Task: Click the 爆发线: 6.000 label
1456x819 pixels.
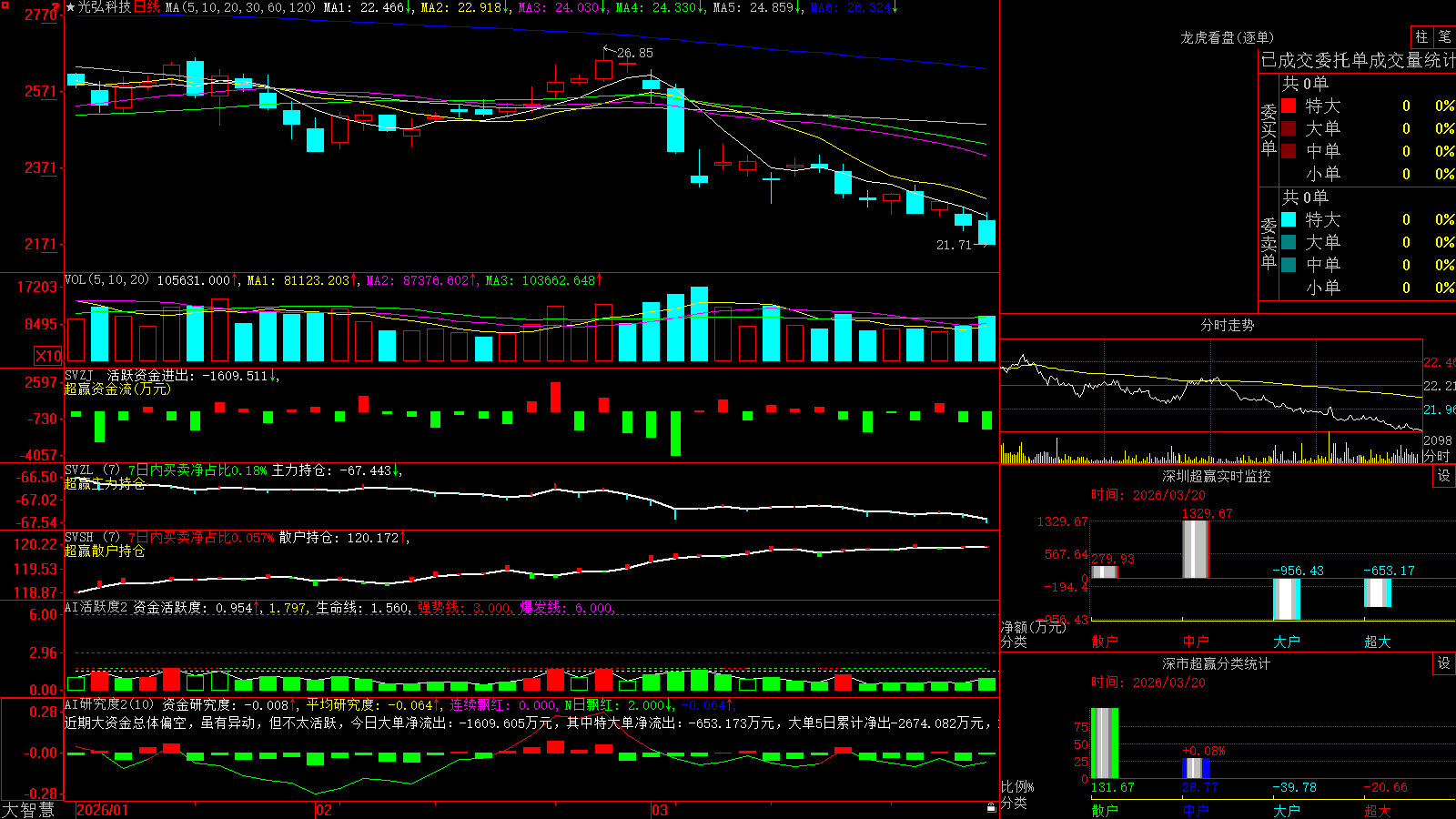Action: click(566, 608)
